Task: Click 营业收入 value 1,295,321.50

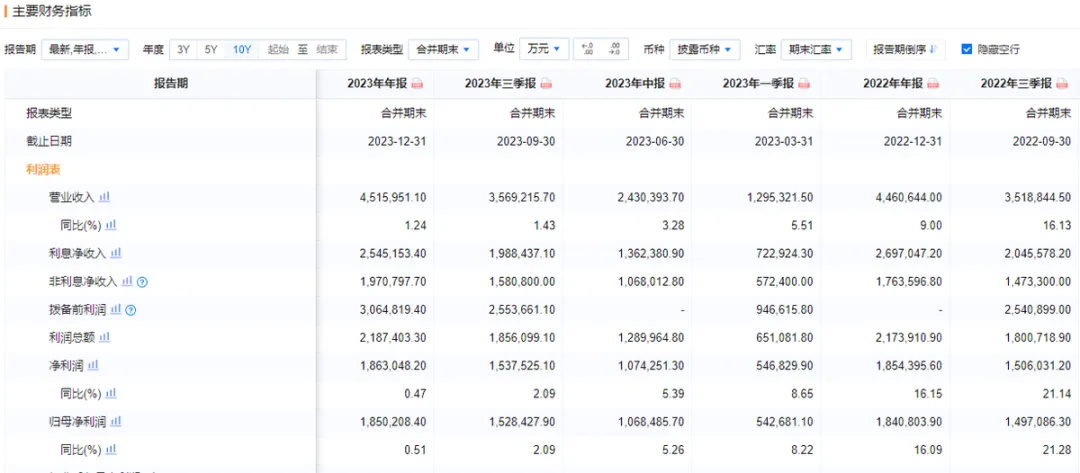Action: [779, 197]
